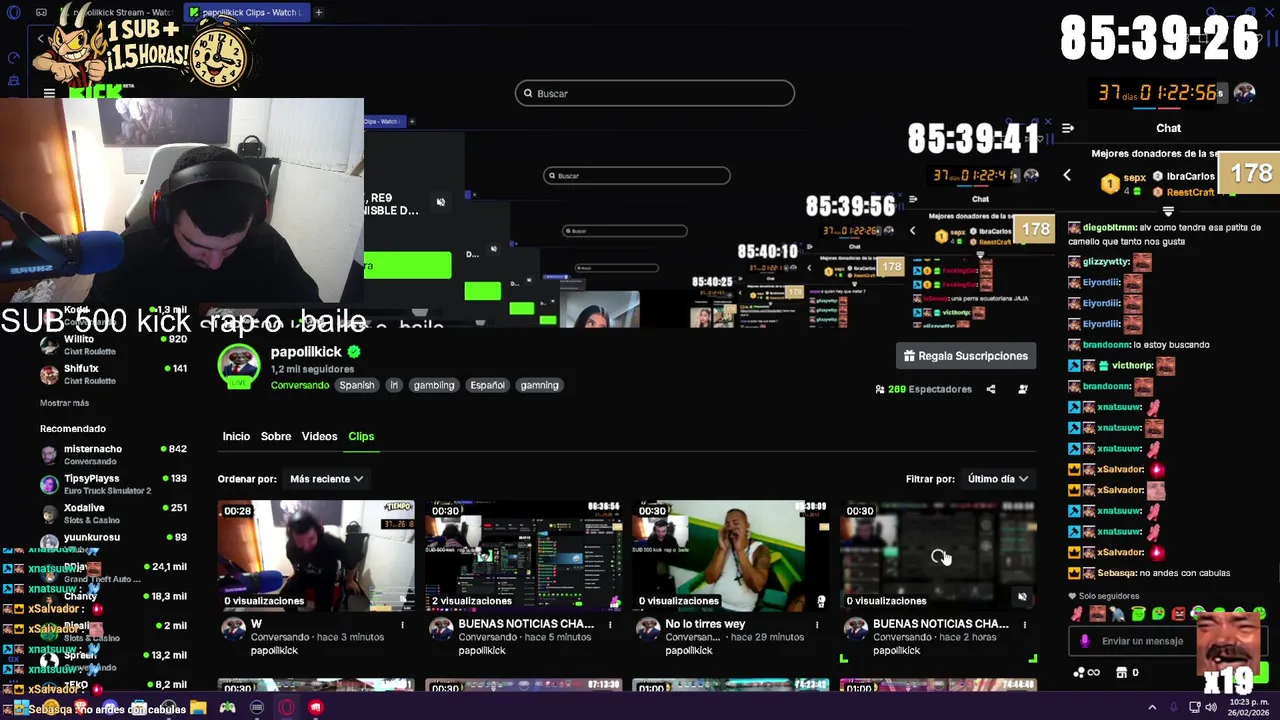Click the gambling tag chip
The image size is (1280, 720).
[434, 385]
